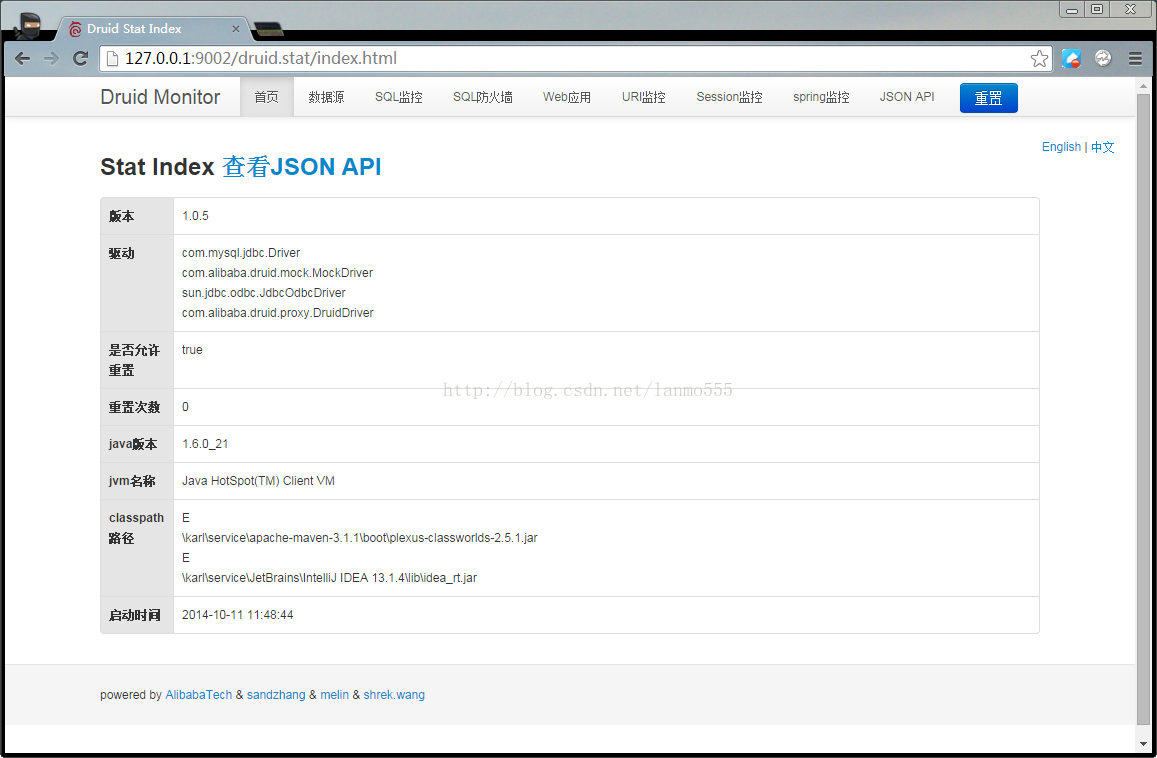
Task: Open the 查看JSON API heading link
Action: point(302,167)
